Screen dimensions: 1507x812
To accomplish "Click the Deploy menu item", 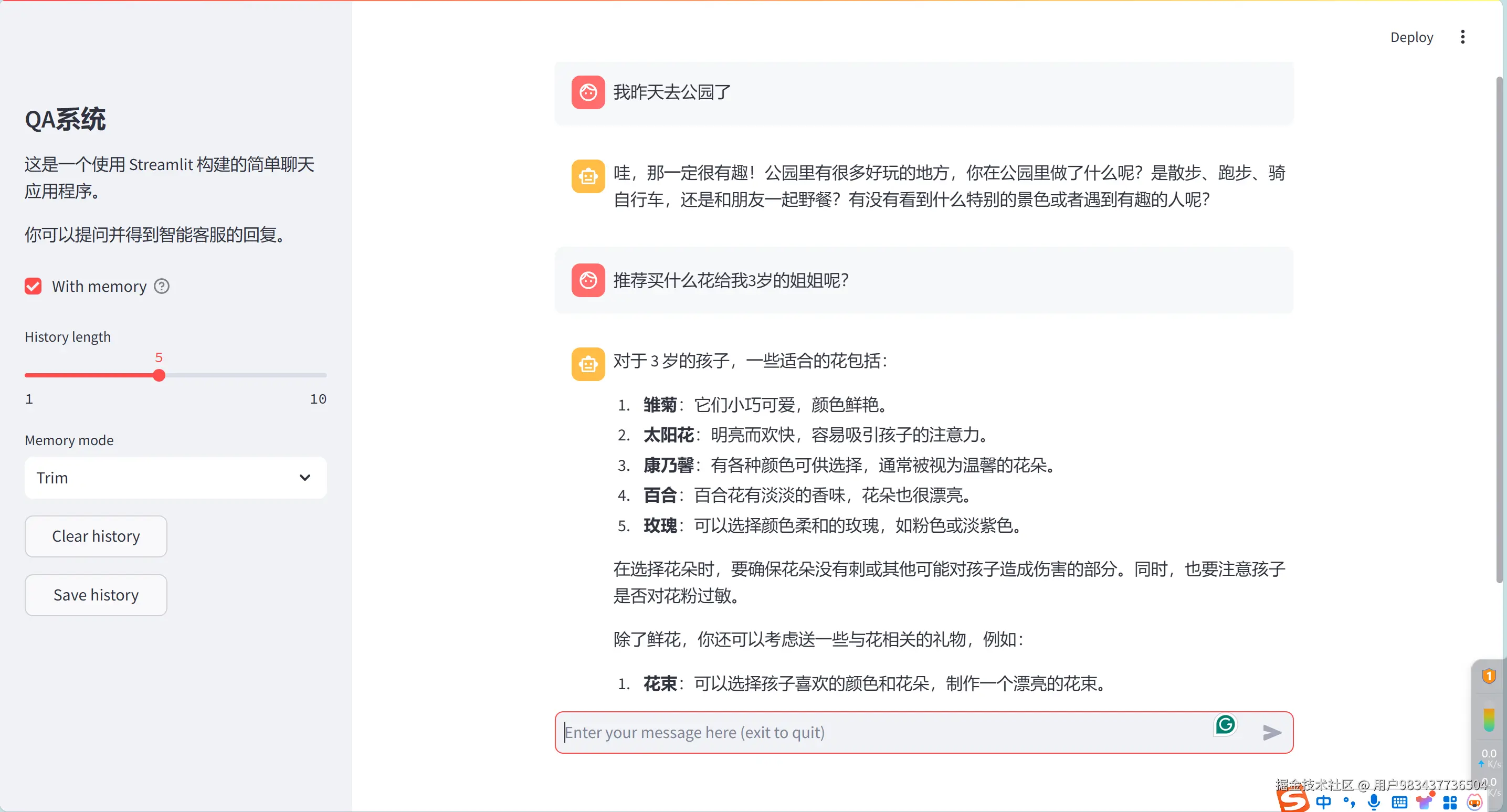I will point(1411,37).
